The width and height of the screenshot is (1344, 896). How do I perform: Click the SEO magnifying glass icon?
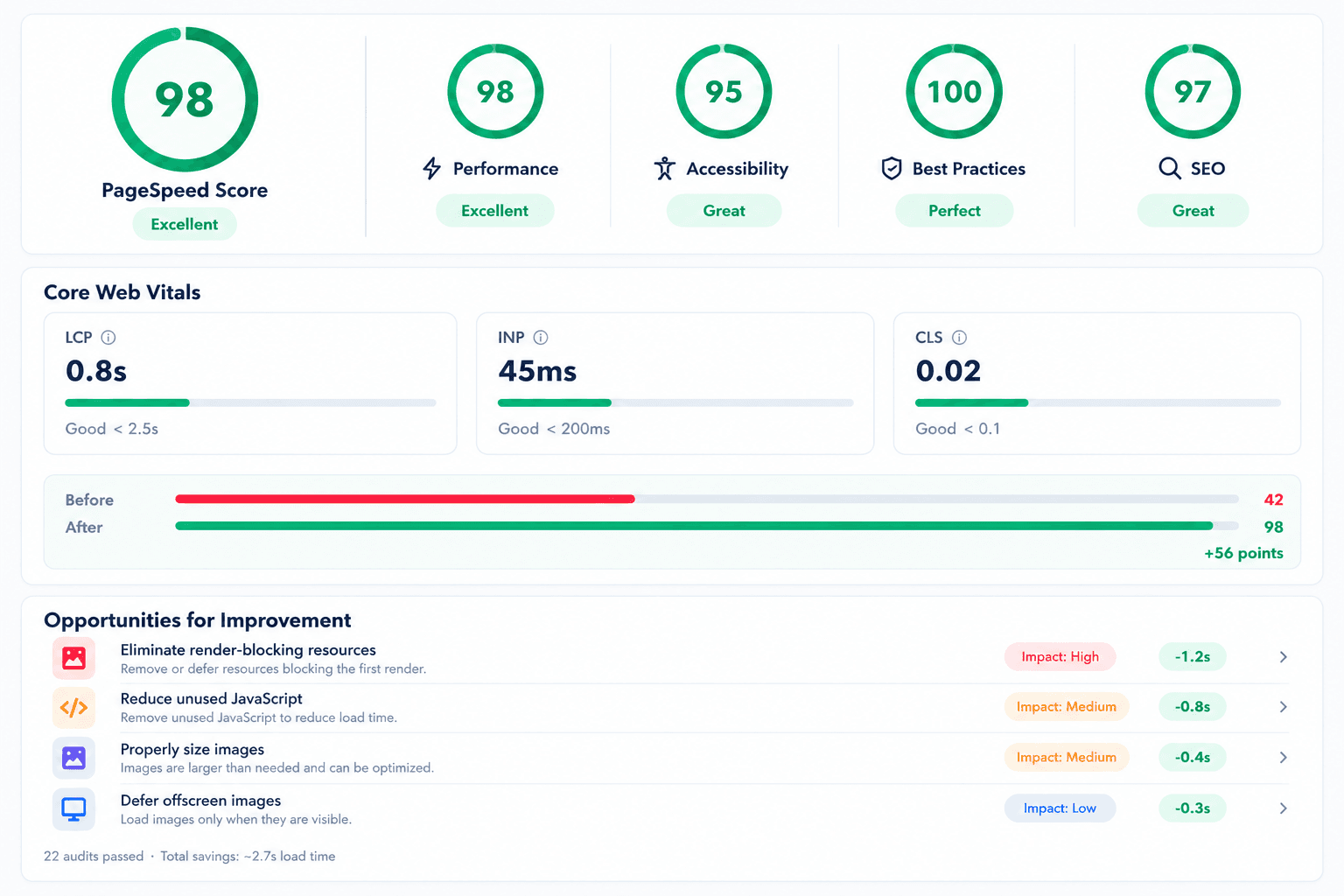[1170, 168]
